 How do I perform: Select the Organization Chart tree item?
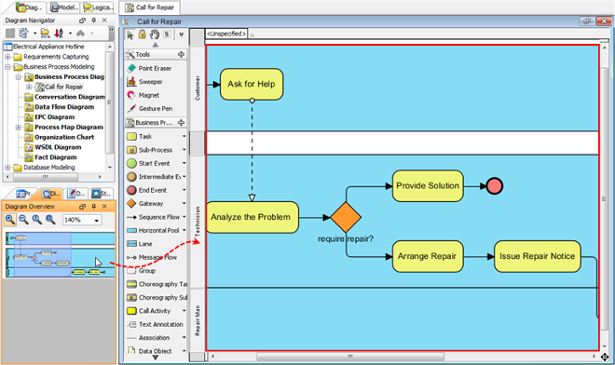pyautogui.click(x=60, y=137)
